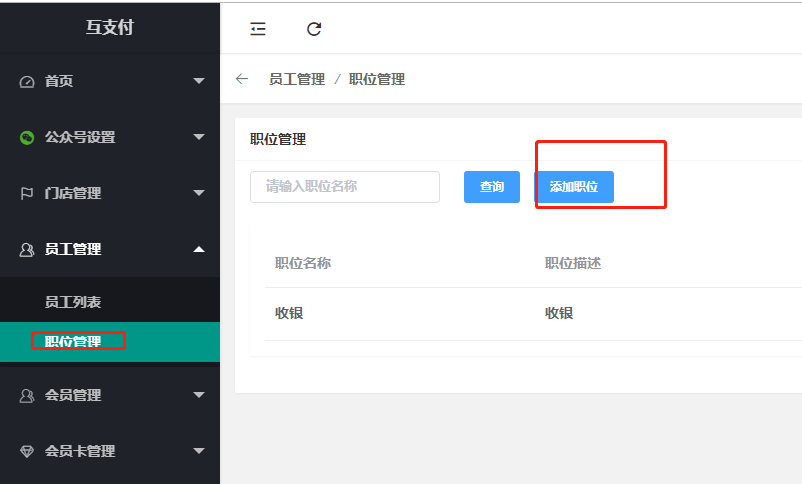Focus the 请输入职位名称 input field
Image resolution: width=802 pixels, height=484 pixels.
point(345,187)
